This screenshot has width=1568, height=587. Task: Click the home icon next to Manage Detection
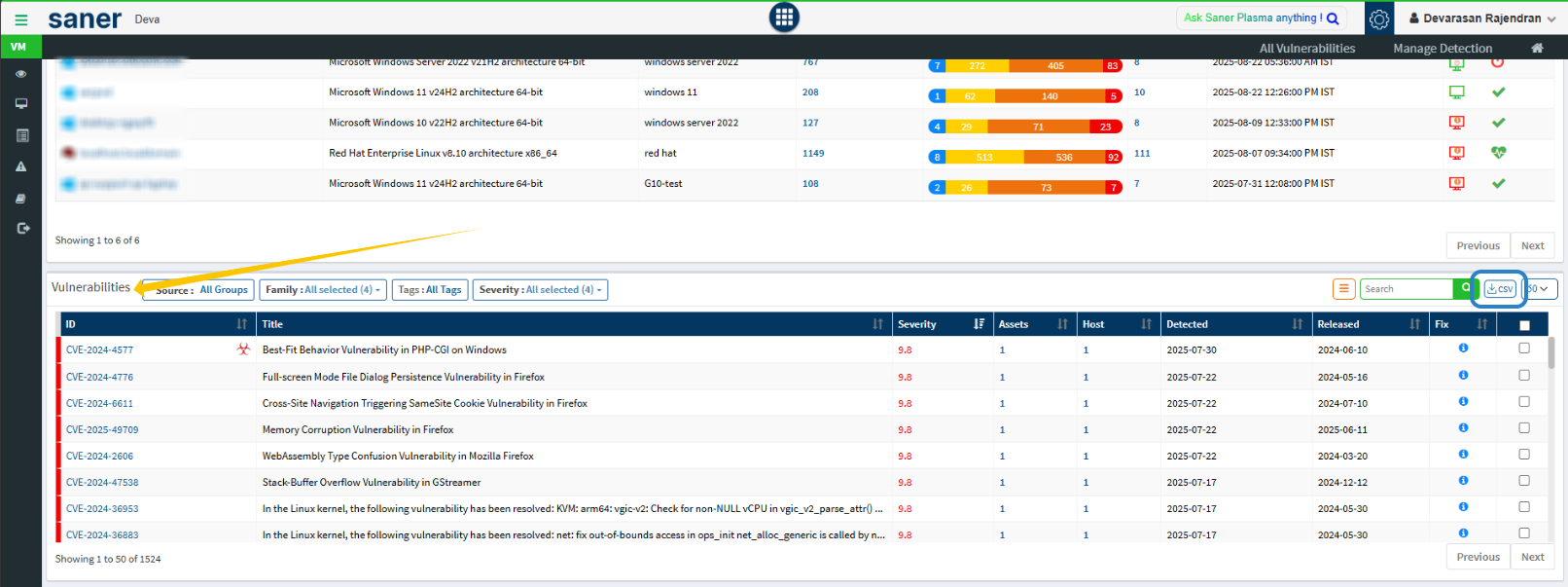tap(1537, 48)
